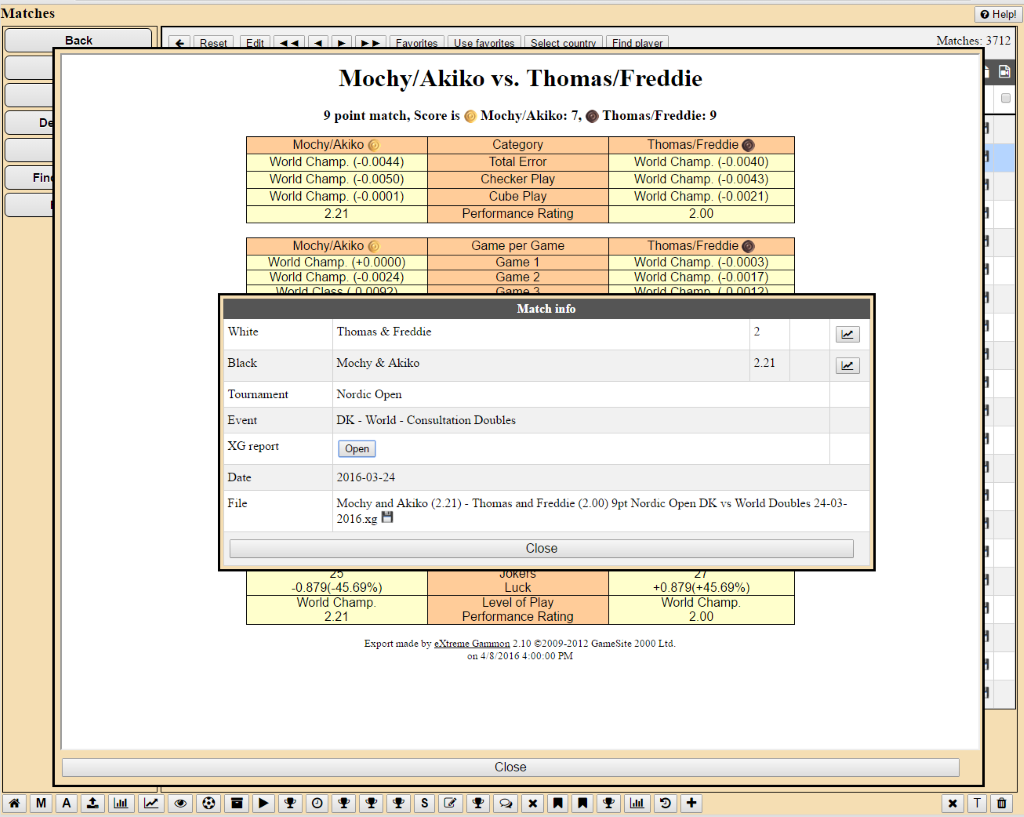
Task: Open line chart icon in bottom toolbar
Action: (151, 803)
